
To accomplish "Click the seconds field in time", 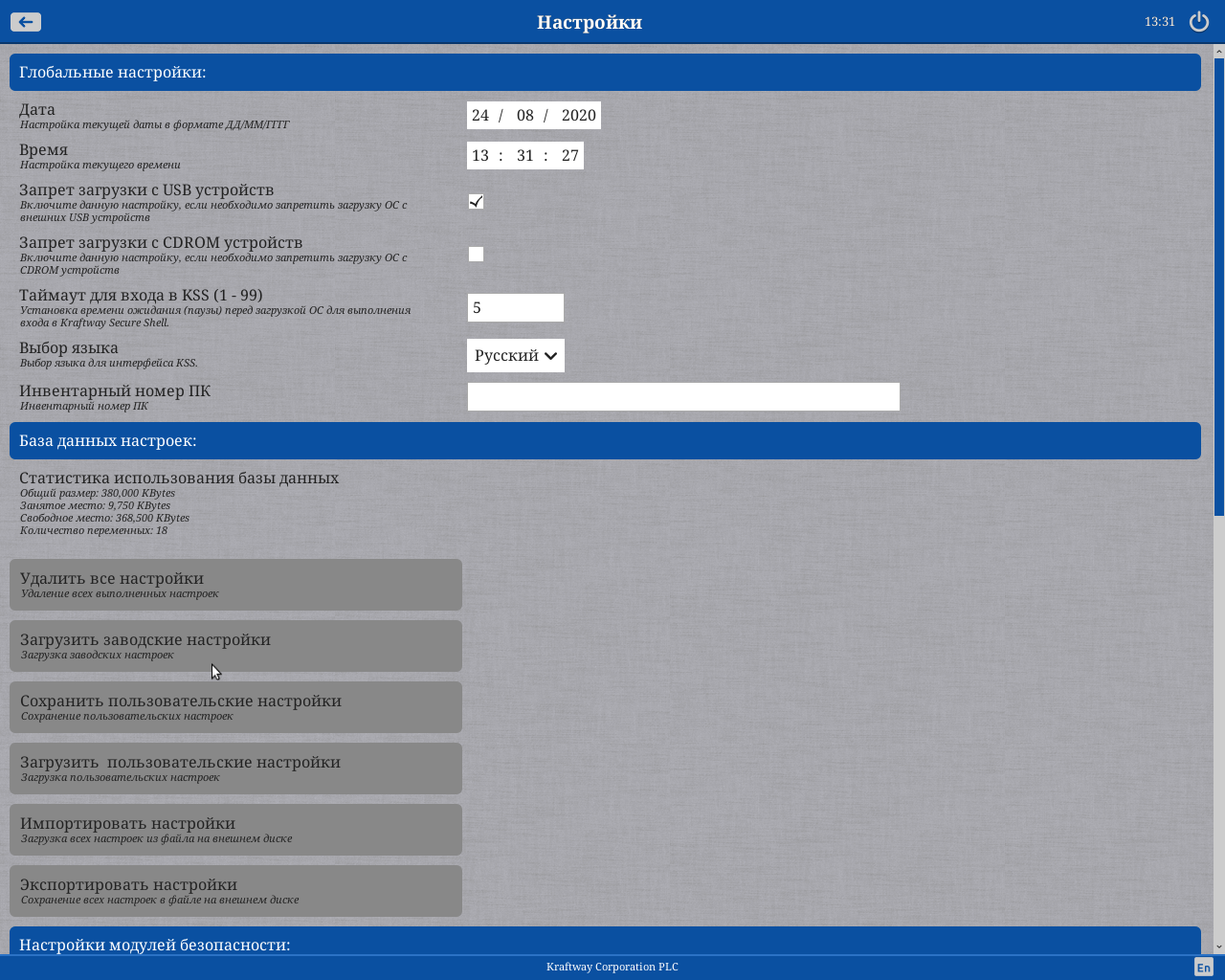I will click(x=569, y=156).
